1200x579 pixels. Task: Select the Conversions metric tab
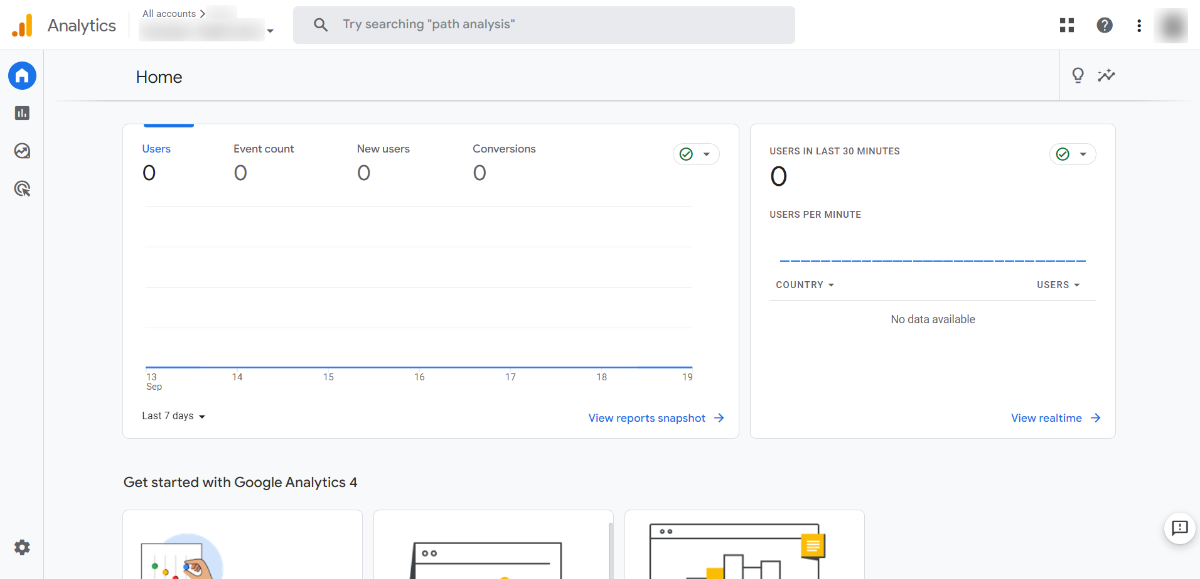pos(504,161)
